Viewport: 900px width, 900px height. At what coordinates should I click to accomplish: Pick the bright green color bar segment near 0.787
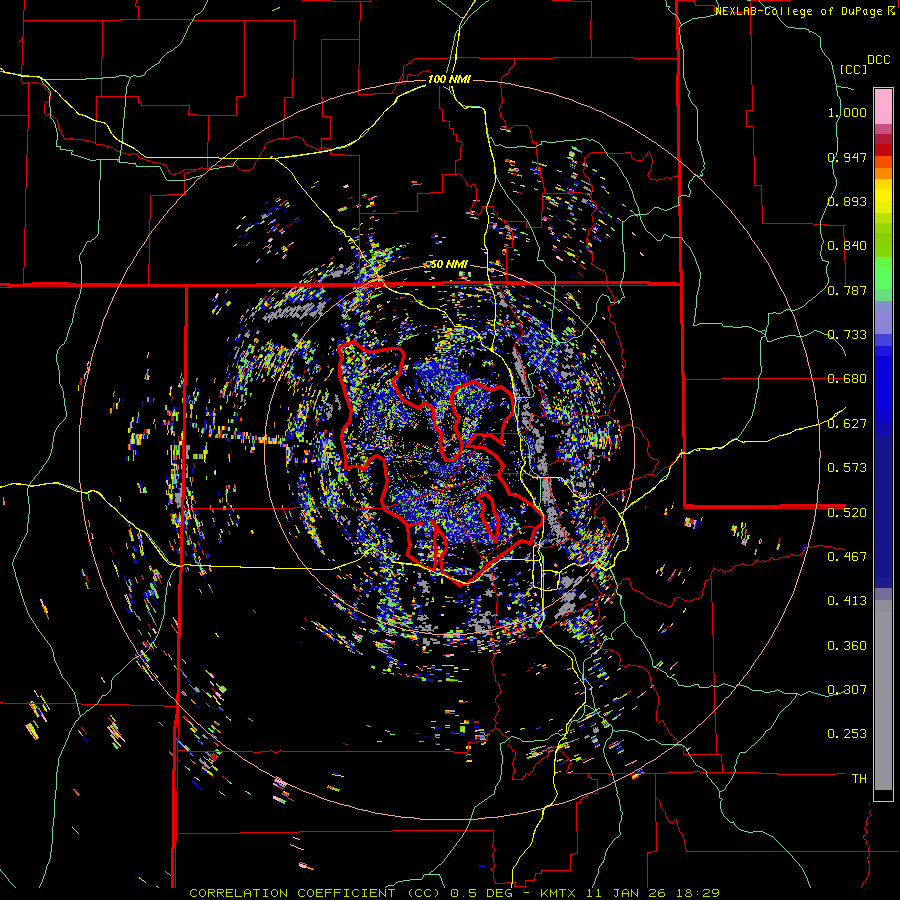883,273
